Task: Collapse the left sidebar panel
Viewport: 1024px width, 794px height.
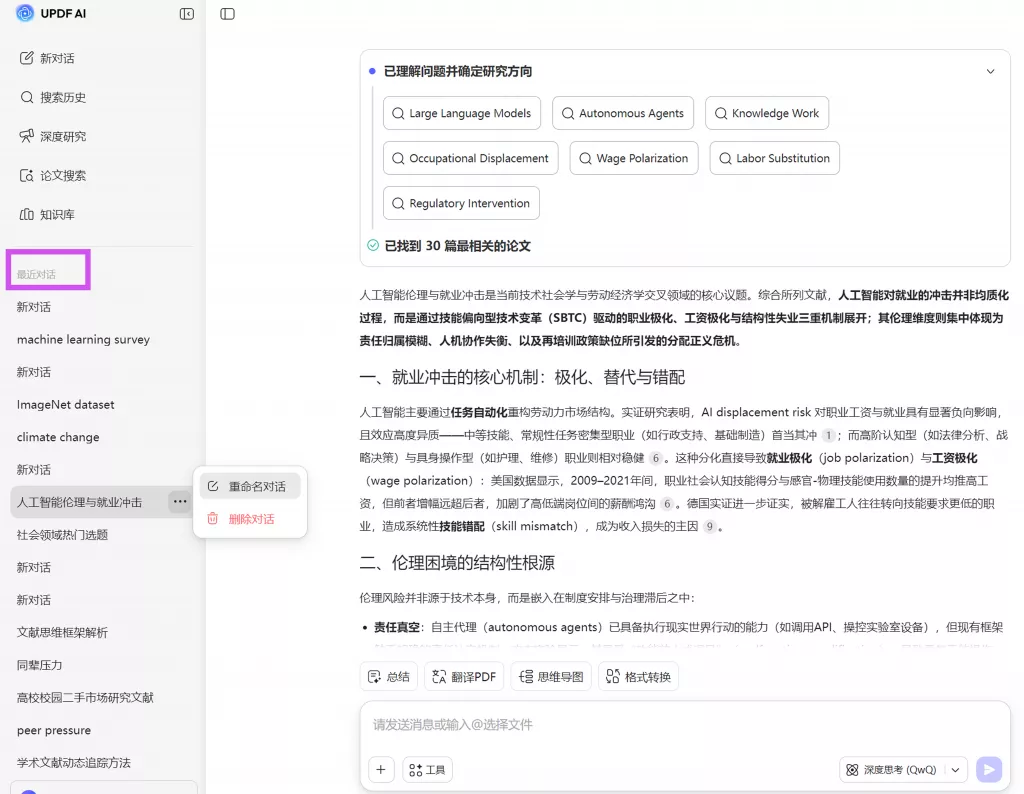Action: [187, 14]
